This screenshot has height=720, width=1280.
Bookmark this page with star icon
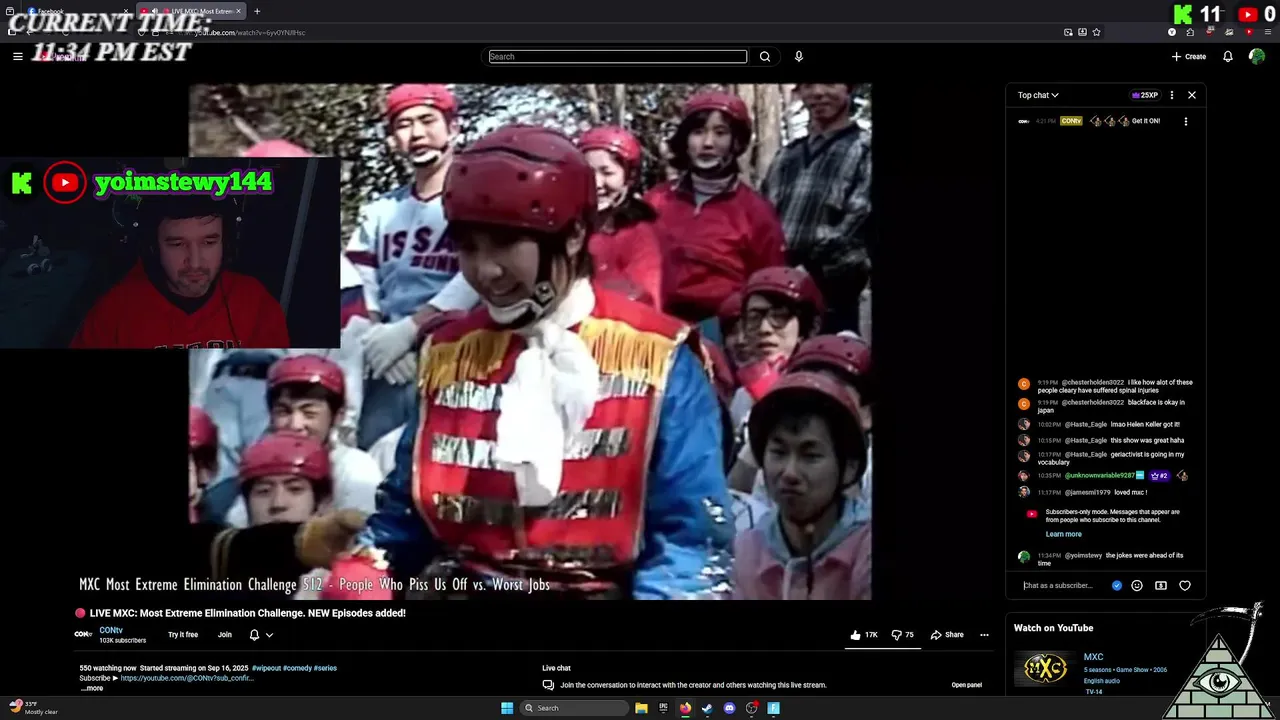tap(1096, 32)
